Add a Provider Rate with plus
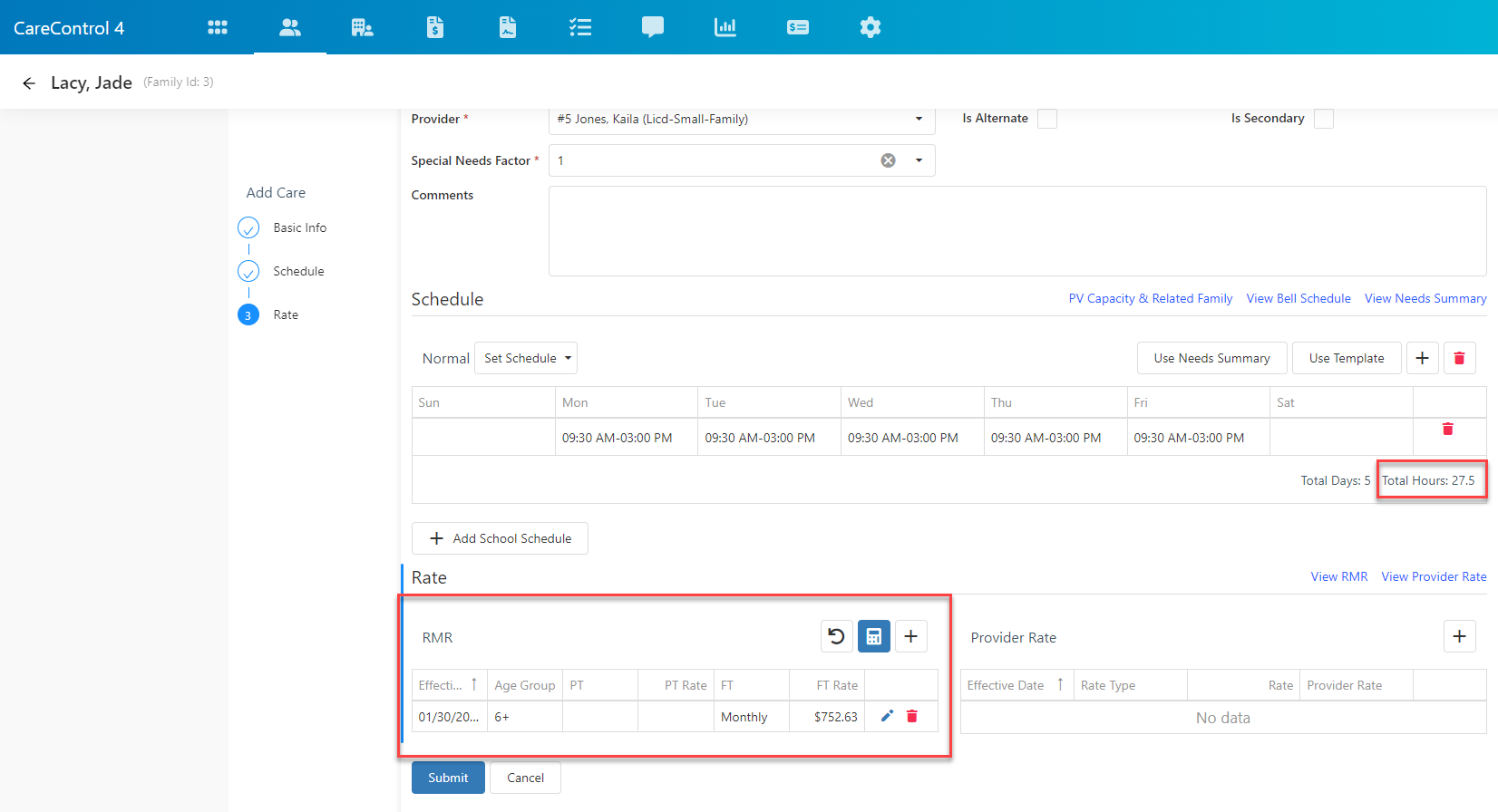 (1460, 636)
